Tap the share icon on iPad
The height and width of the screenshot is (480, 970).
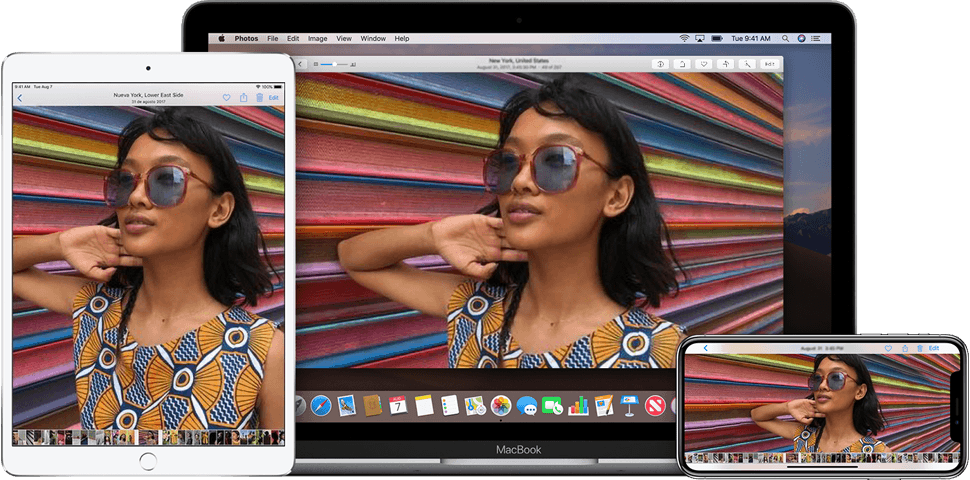pyautogui.click(x=243, y=98)
